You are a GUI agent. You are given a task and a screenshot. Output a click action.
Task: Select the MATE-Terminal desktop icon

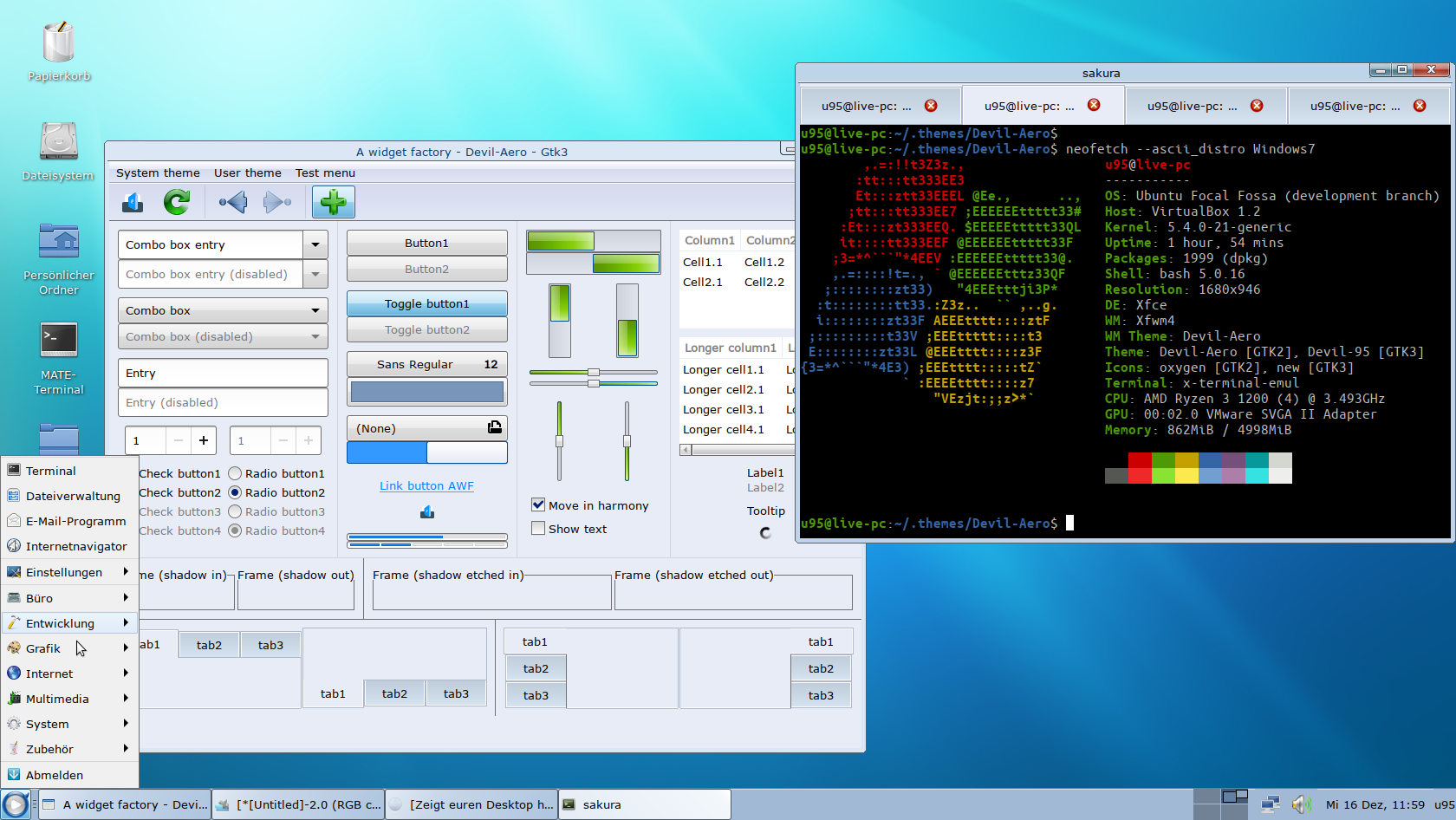point(59,358)
